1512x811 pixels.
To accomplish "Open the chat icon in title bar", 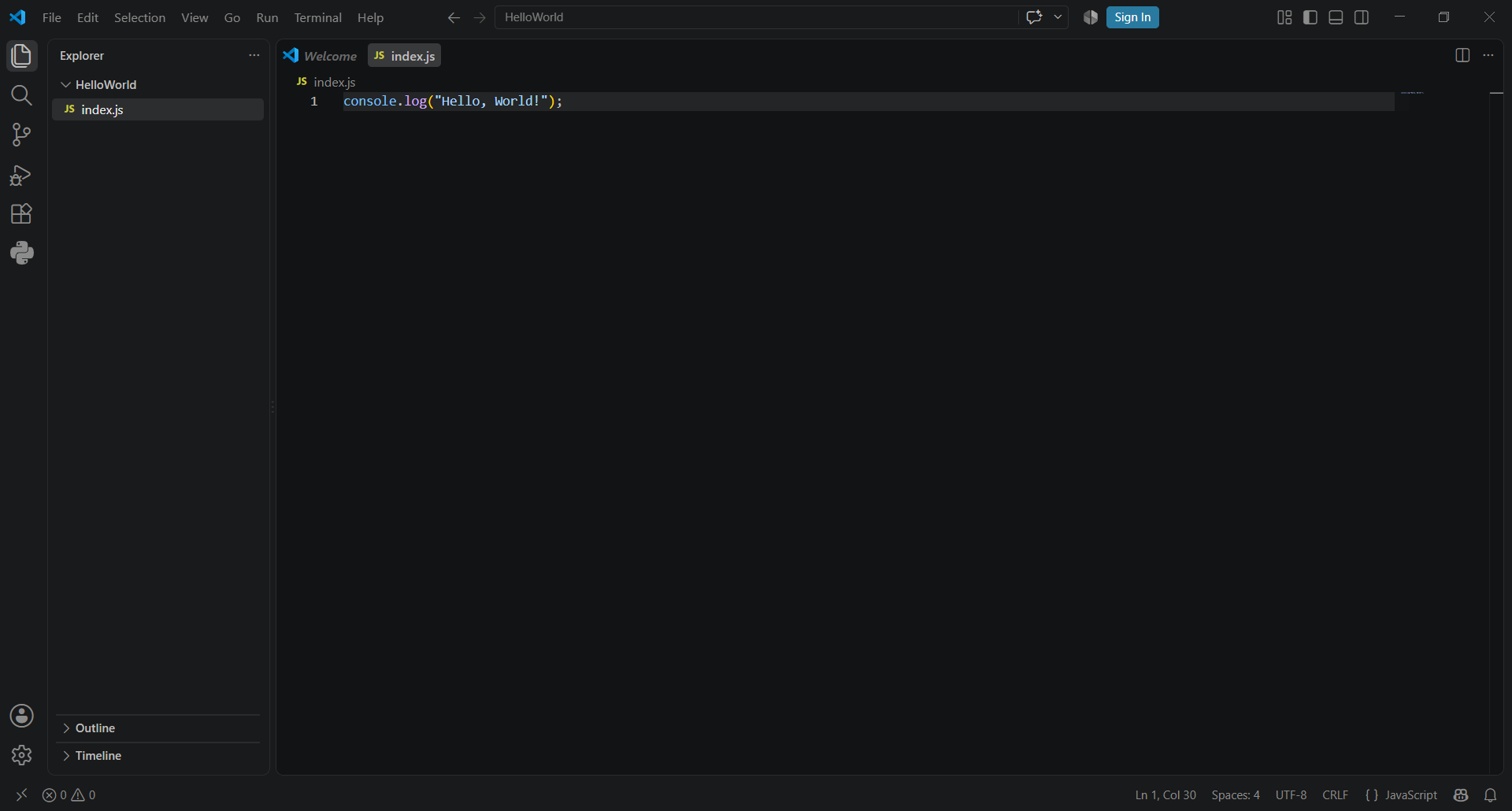I will click(1034, 17).
